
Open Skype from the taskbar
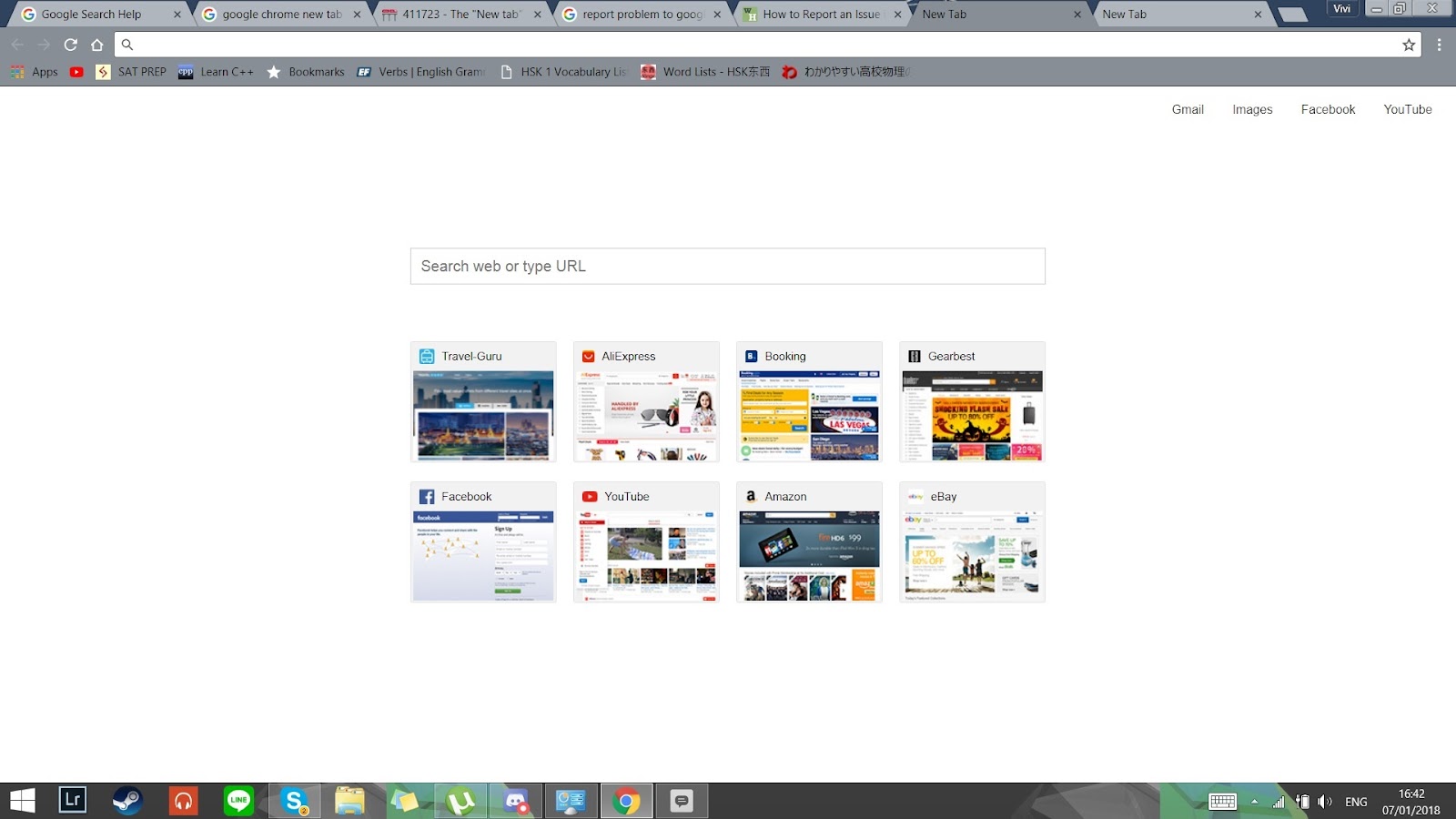tap(295, 801)
